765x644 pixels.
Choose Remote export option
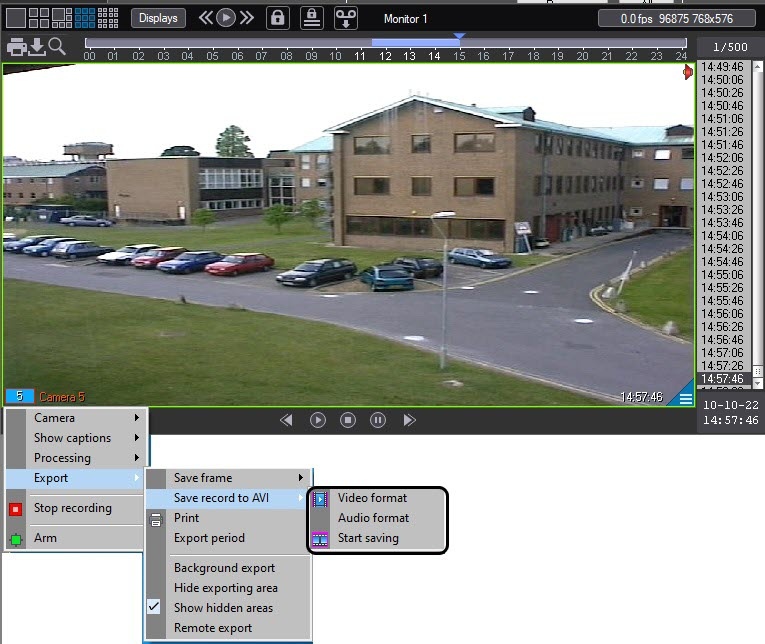(x=213, y=628)
